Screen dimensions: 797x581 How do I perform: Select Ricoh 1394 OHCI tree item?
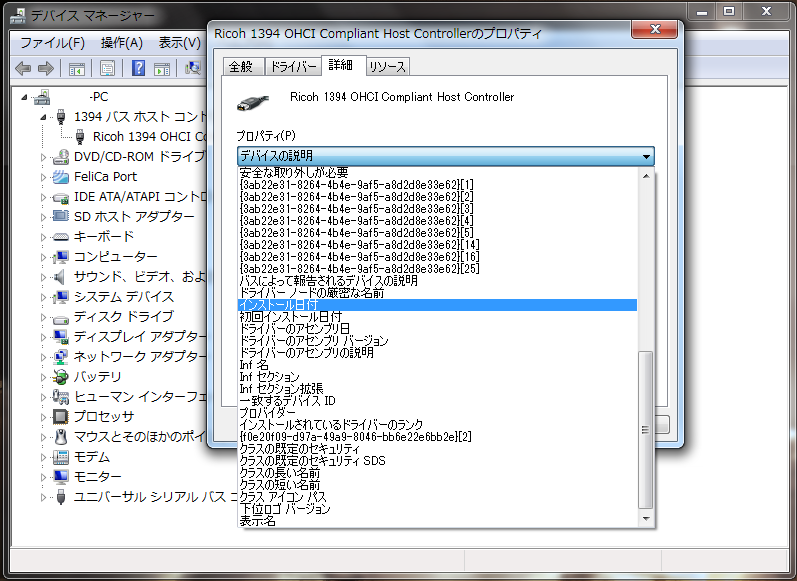[149, 137]
